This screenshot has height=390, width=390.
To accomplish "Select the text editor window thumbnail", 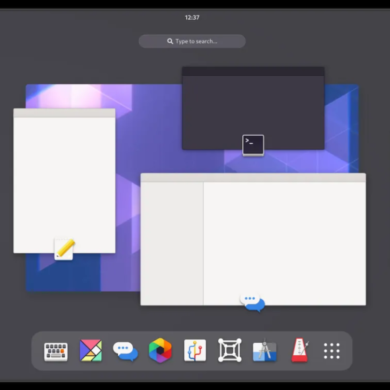I will click(x=64, y=181).
